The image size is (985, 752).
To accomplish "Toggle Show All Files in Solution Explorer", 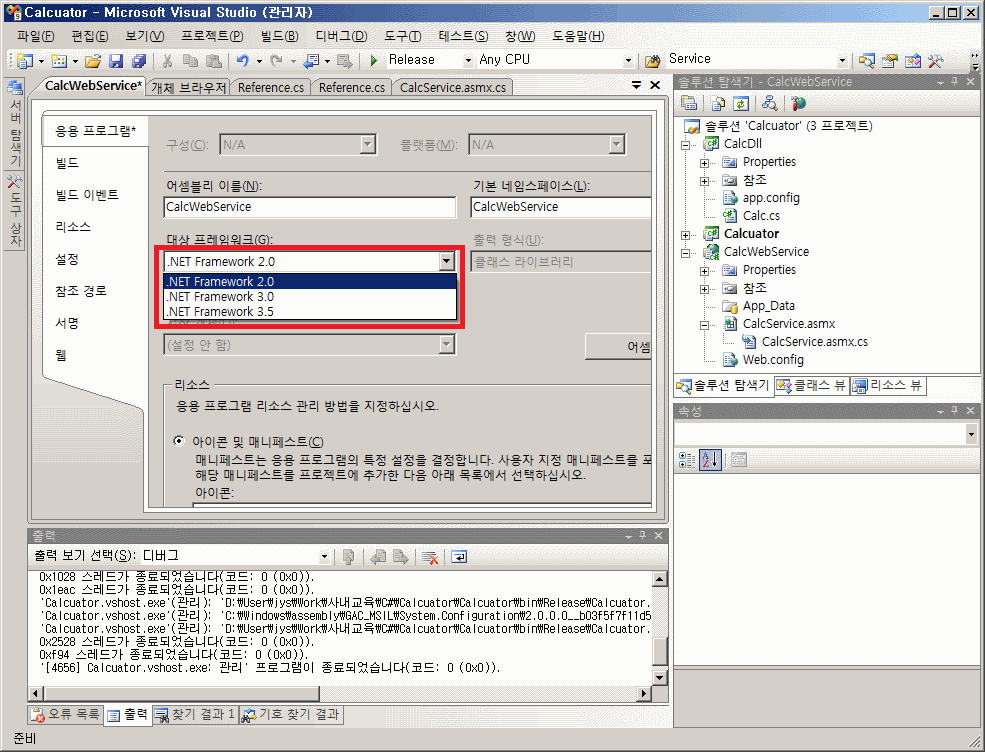I will [x=718, y=103].
